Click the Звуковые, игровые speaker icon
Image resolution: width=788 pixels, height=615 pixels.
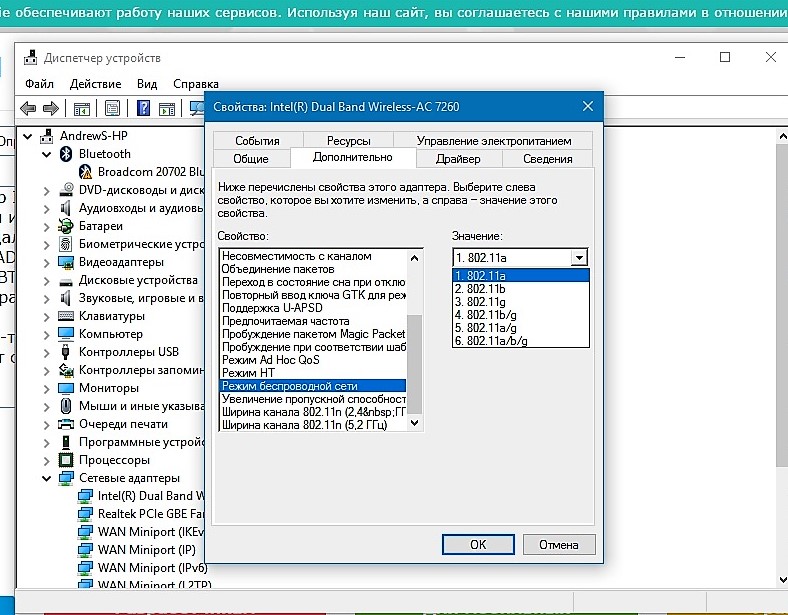66,298
